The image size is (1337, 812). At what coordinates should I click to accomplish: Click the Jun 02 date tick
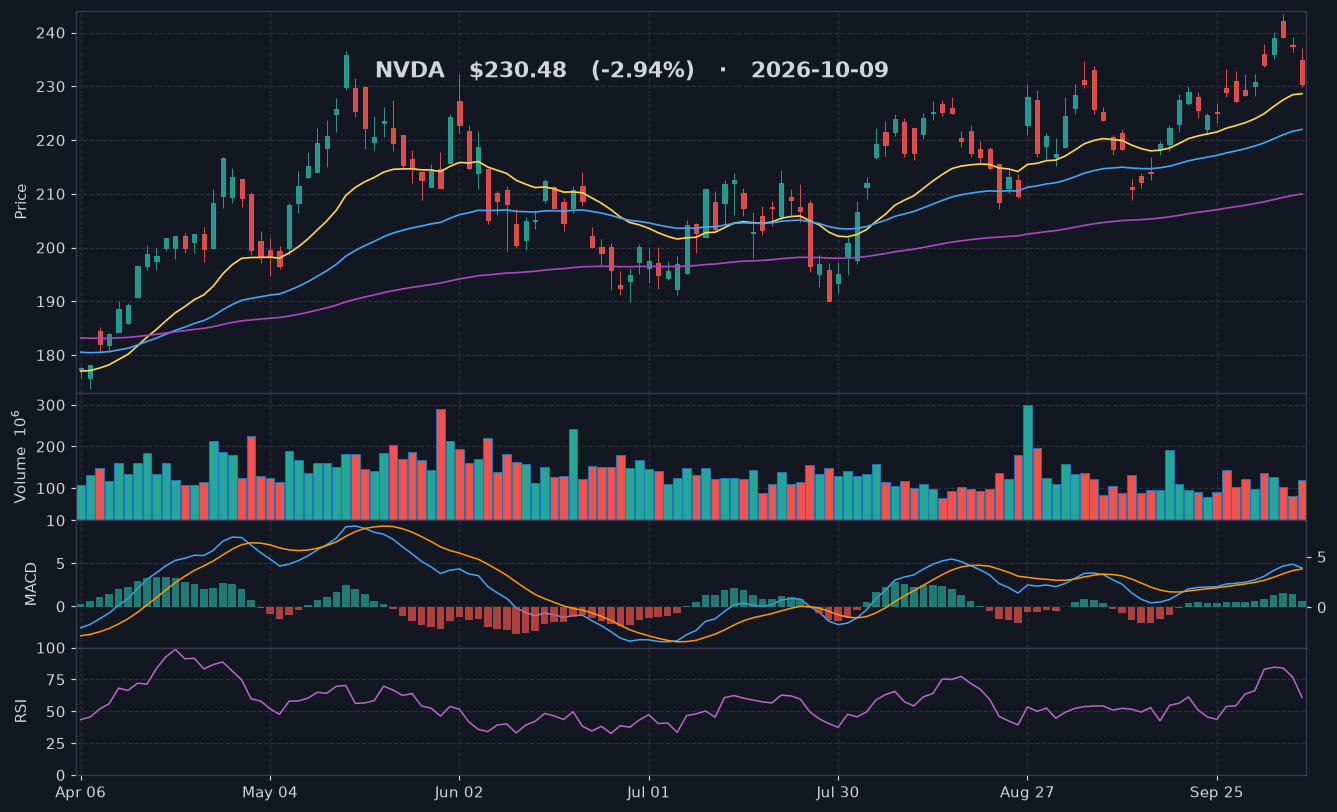point(460,792)
